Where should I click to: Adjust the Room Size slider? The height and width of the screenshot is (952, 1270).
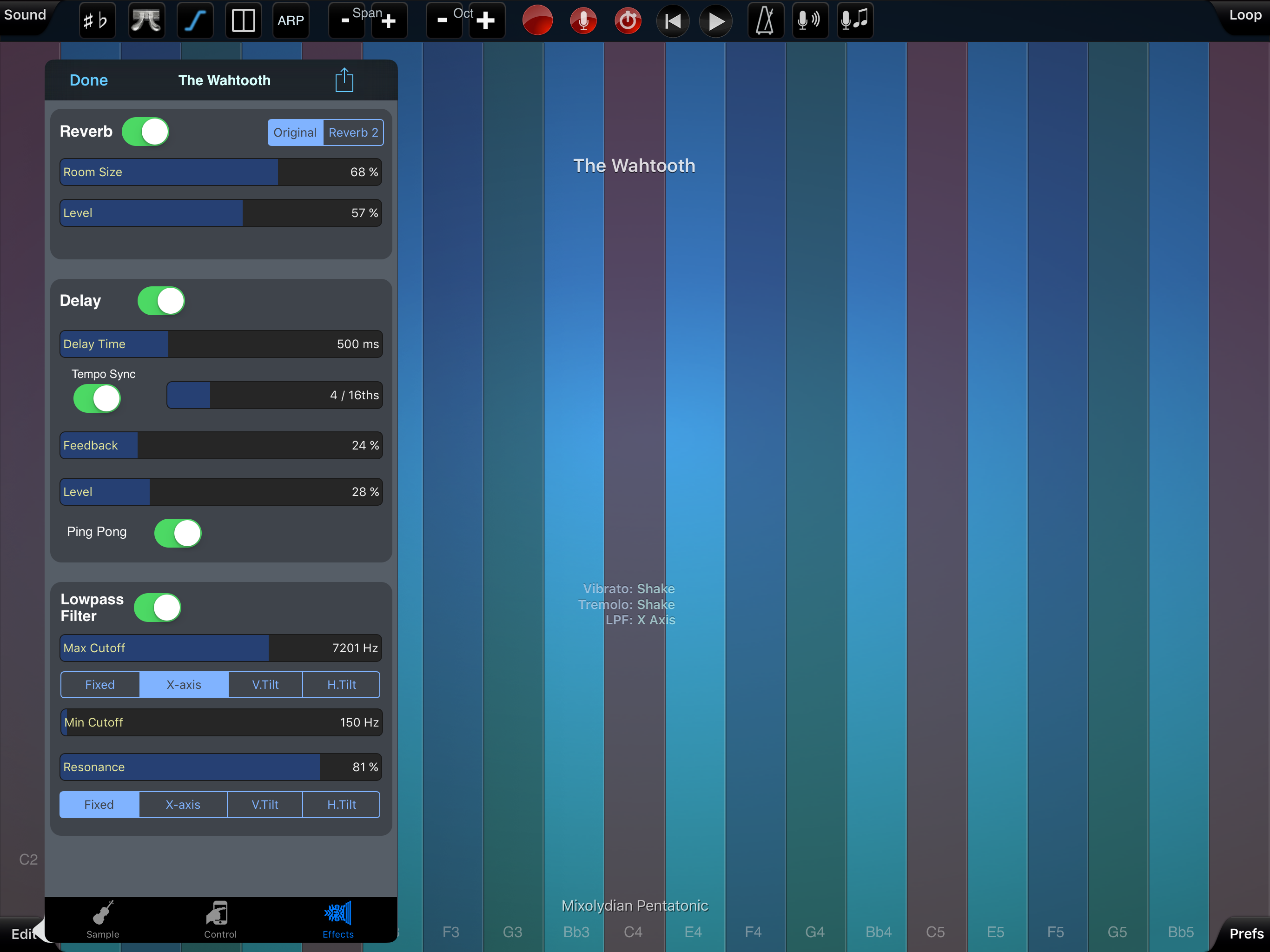[x=221, y=172]
